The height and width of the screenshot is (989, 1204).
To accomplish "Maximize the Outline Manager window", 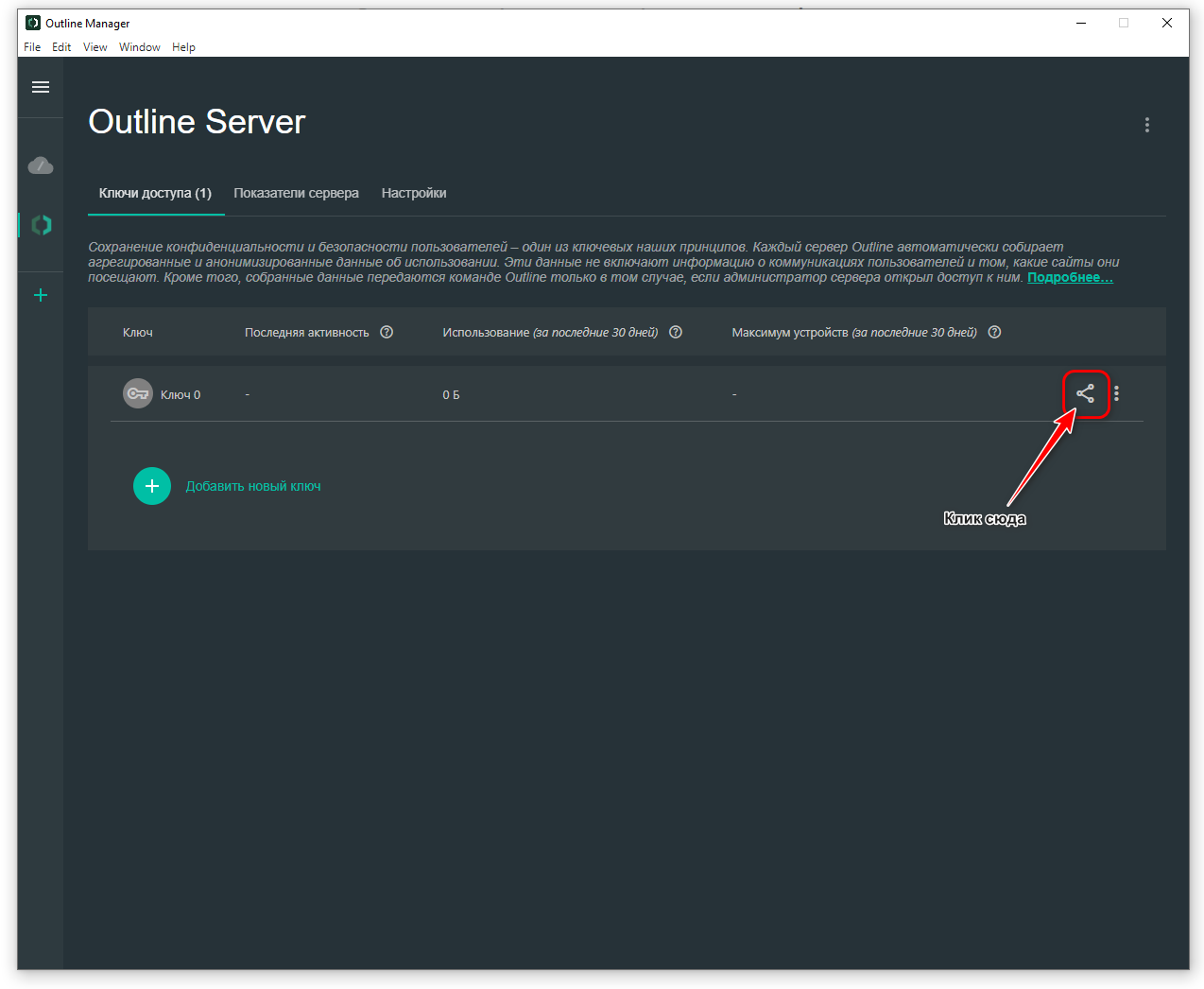I will (1124, 23).
